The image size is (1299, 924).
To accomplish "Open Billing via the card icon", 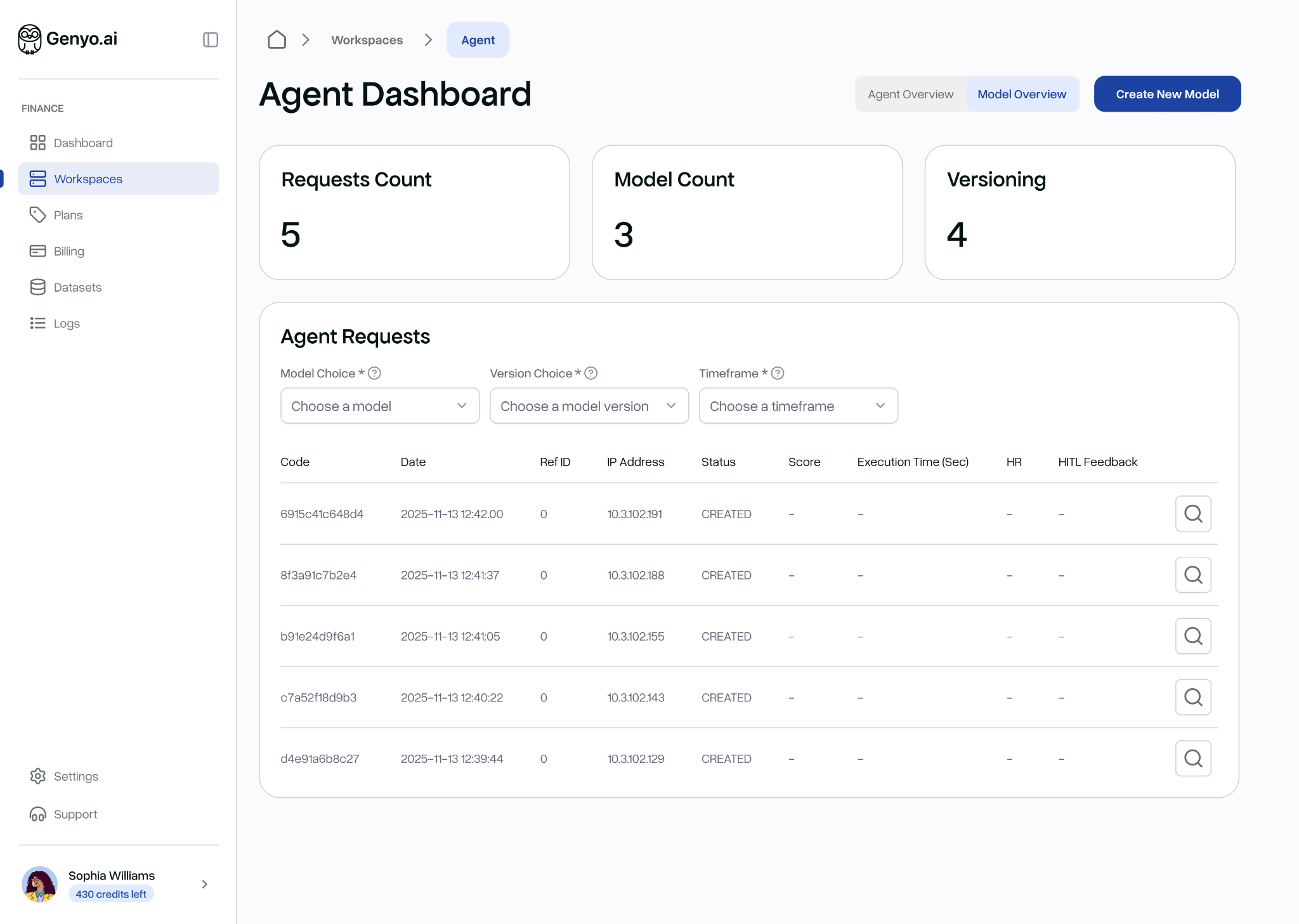I will pos(38,251).
